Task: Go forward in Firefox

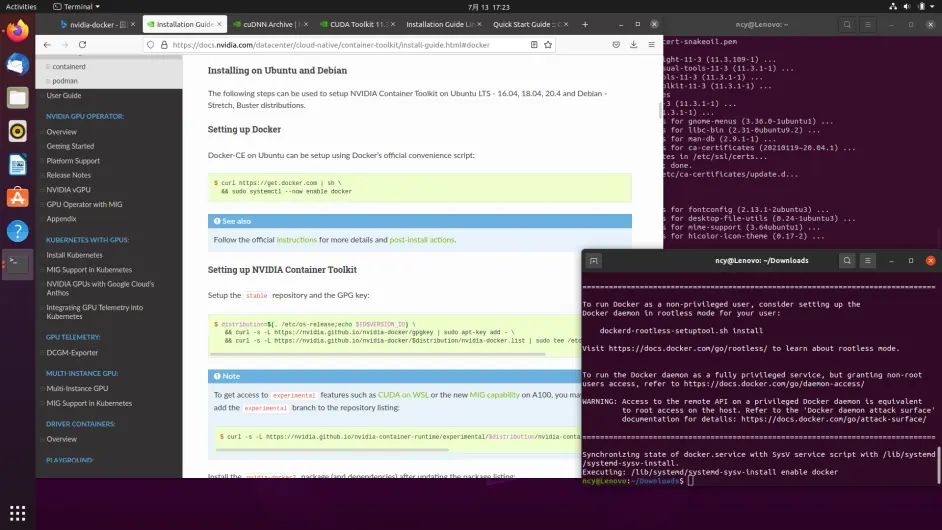Action: point(65,44)
